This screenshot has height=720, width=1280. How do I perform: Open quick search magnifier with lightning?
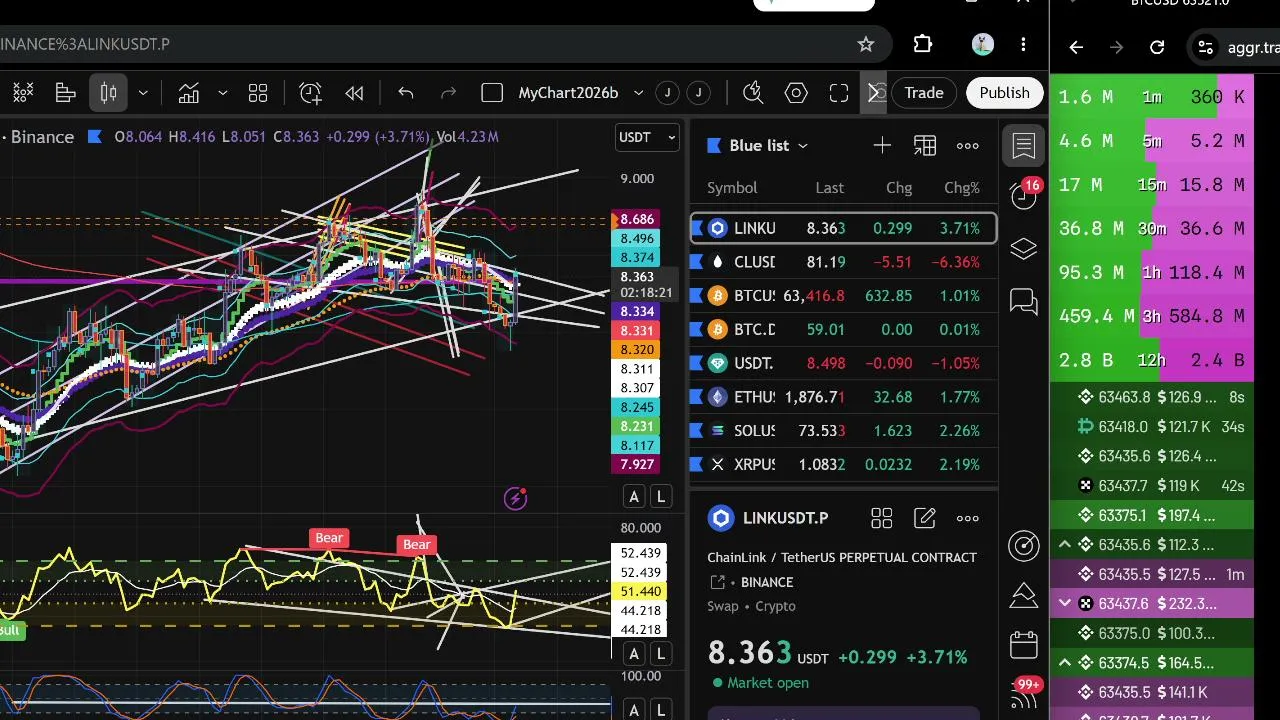753,93
